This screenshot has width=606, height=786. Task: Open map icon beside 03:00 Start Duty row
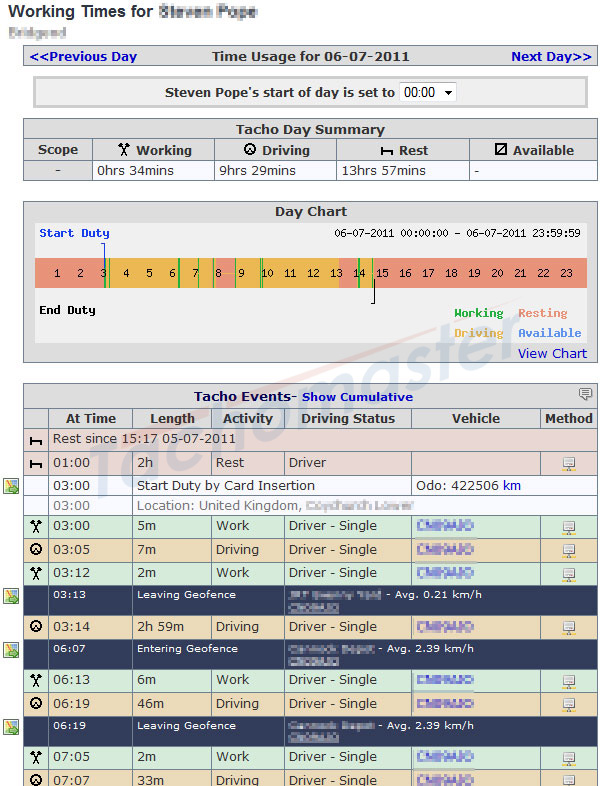pos(11,486)
